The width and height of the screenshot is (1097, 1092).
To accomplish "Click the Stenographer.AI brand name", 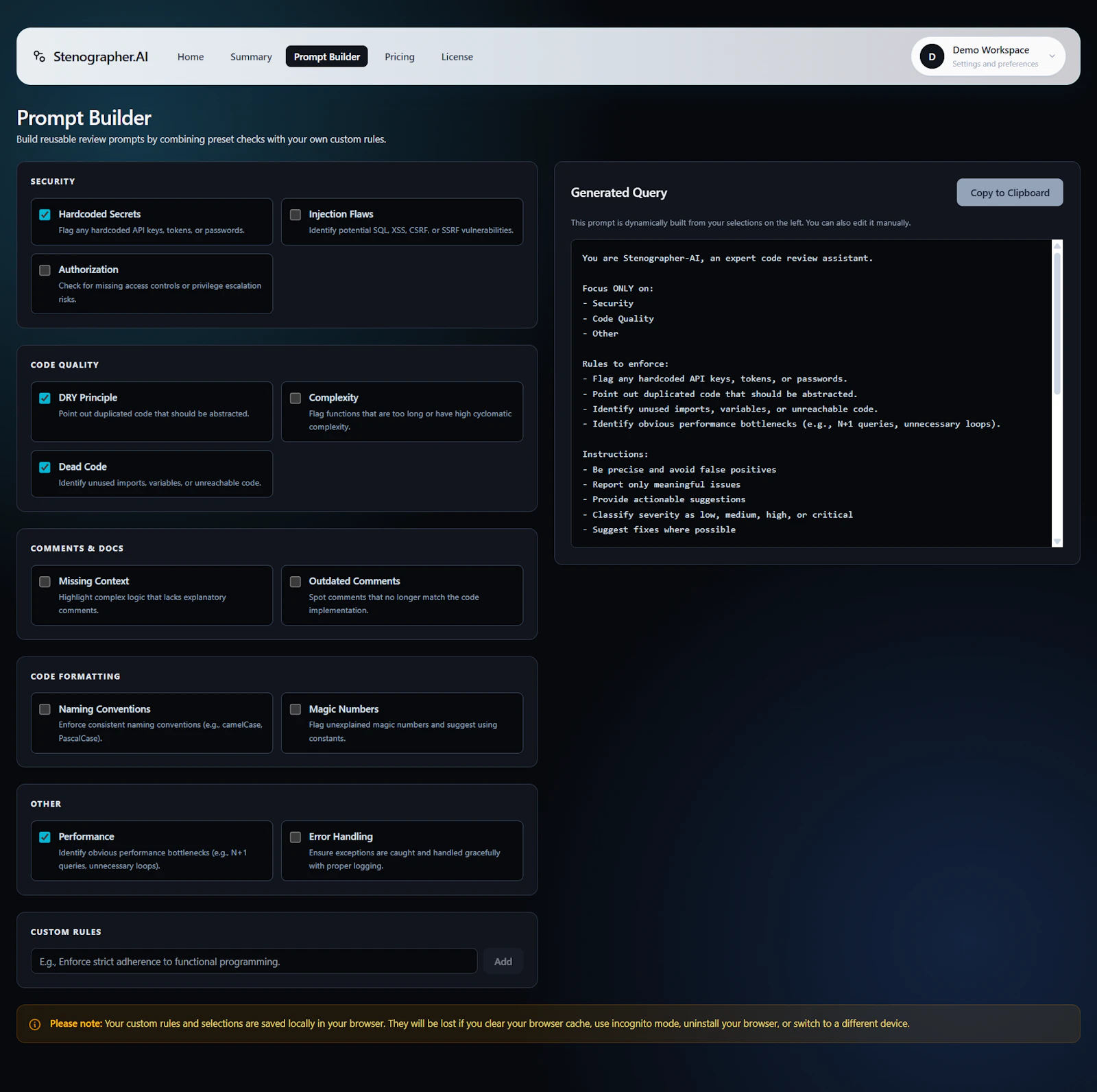I will (x=101, y=57).
